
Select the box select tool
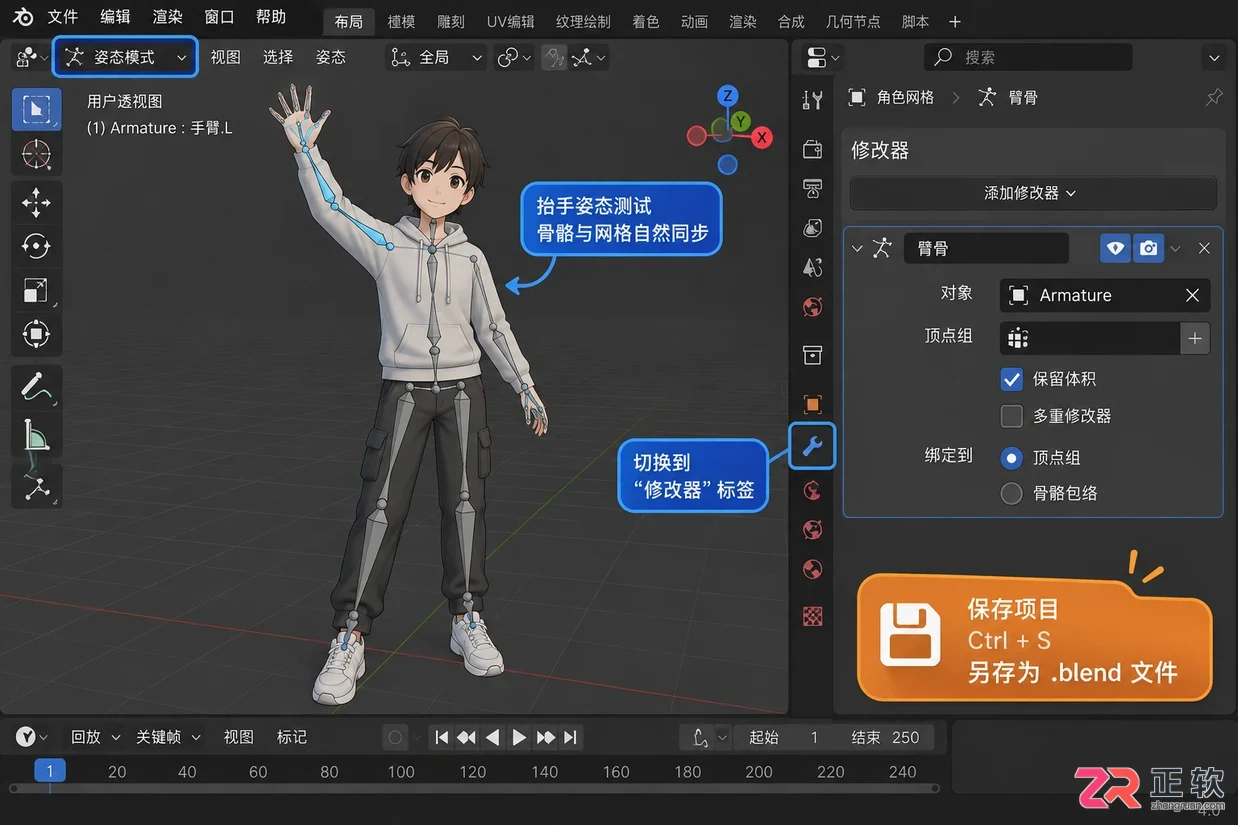tap(36, 109)
